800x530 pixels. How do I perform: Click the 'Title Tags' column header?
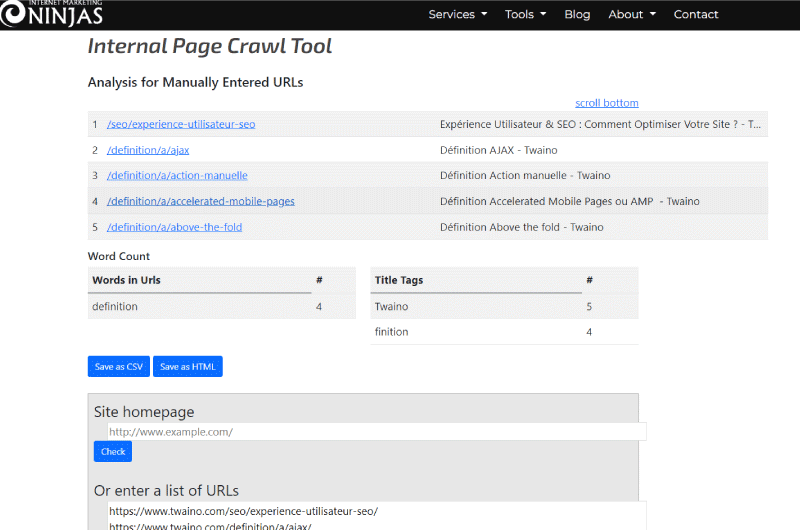coord(398,280)
